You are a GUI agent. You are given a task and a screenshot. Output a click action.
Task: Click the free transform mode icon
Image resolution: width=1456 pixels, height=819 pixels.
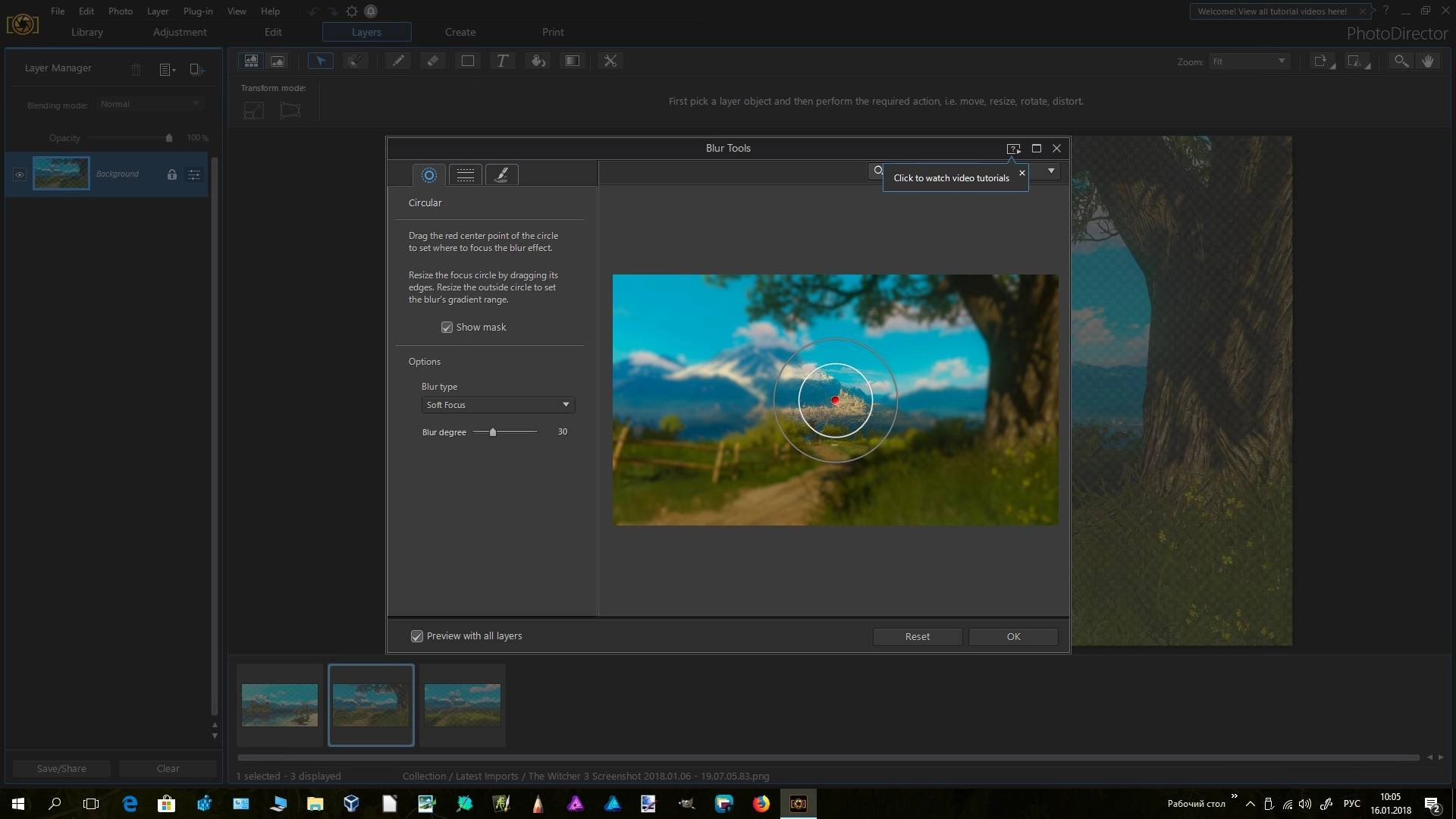(x=253, y=110)
